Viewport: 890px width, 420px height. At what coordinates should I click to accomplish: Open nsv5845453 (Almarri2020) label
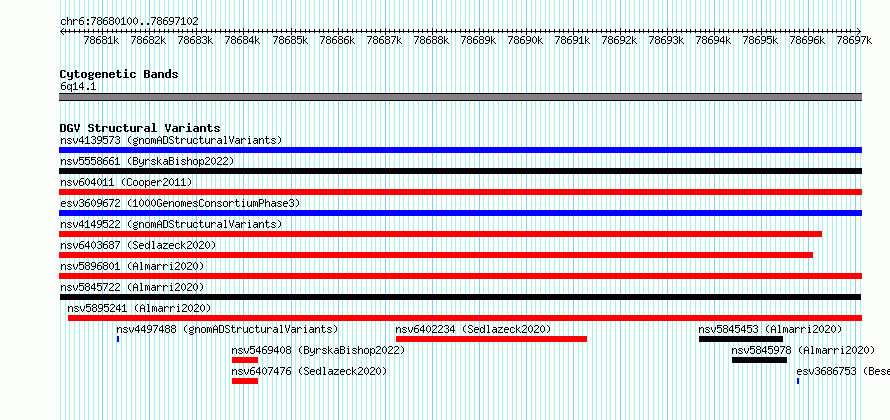[770, 329]
